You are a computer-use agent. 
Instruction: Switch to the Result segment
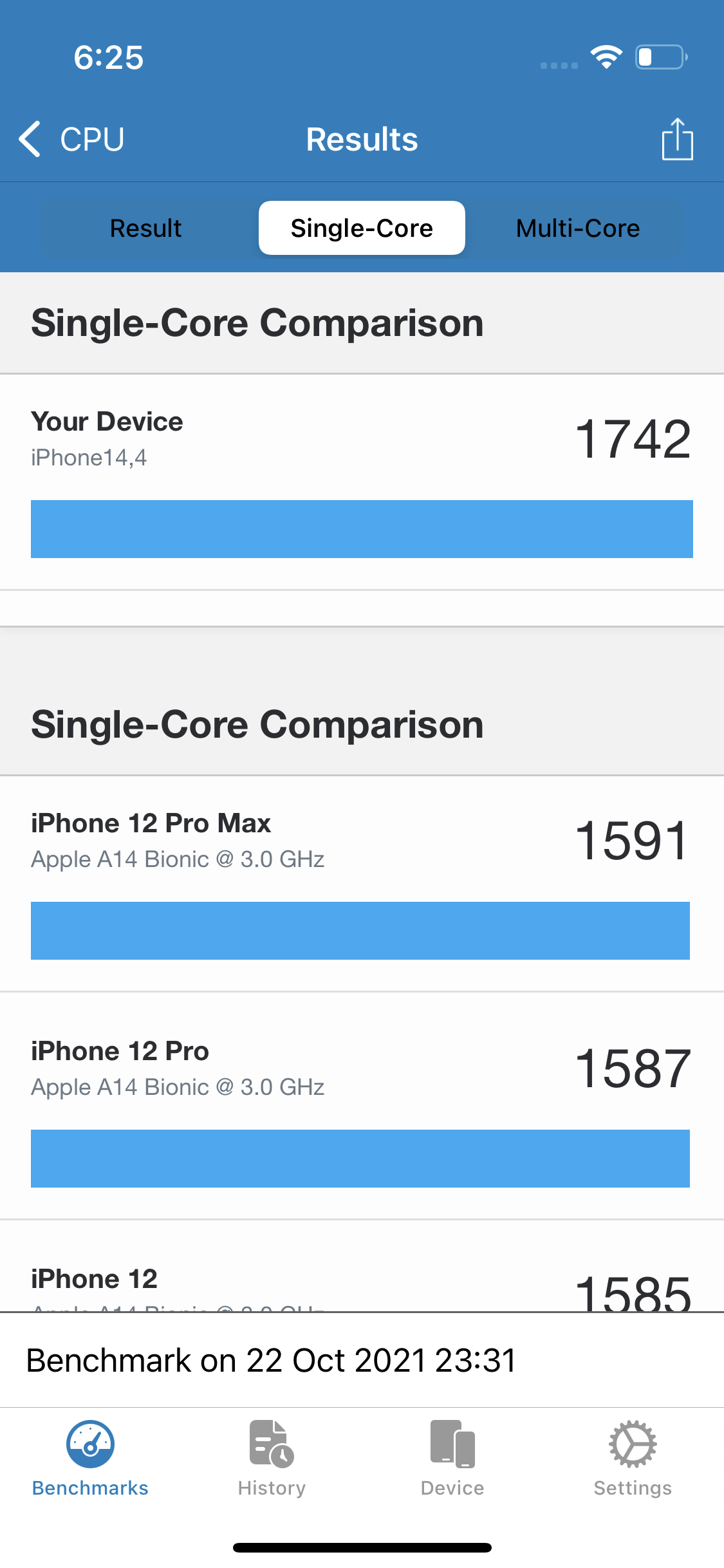(x=146, y=229)
